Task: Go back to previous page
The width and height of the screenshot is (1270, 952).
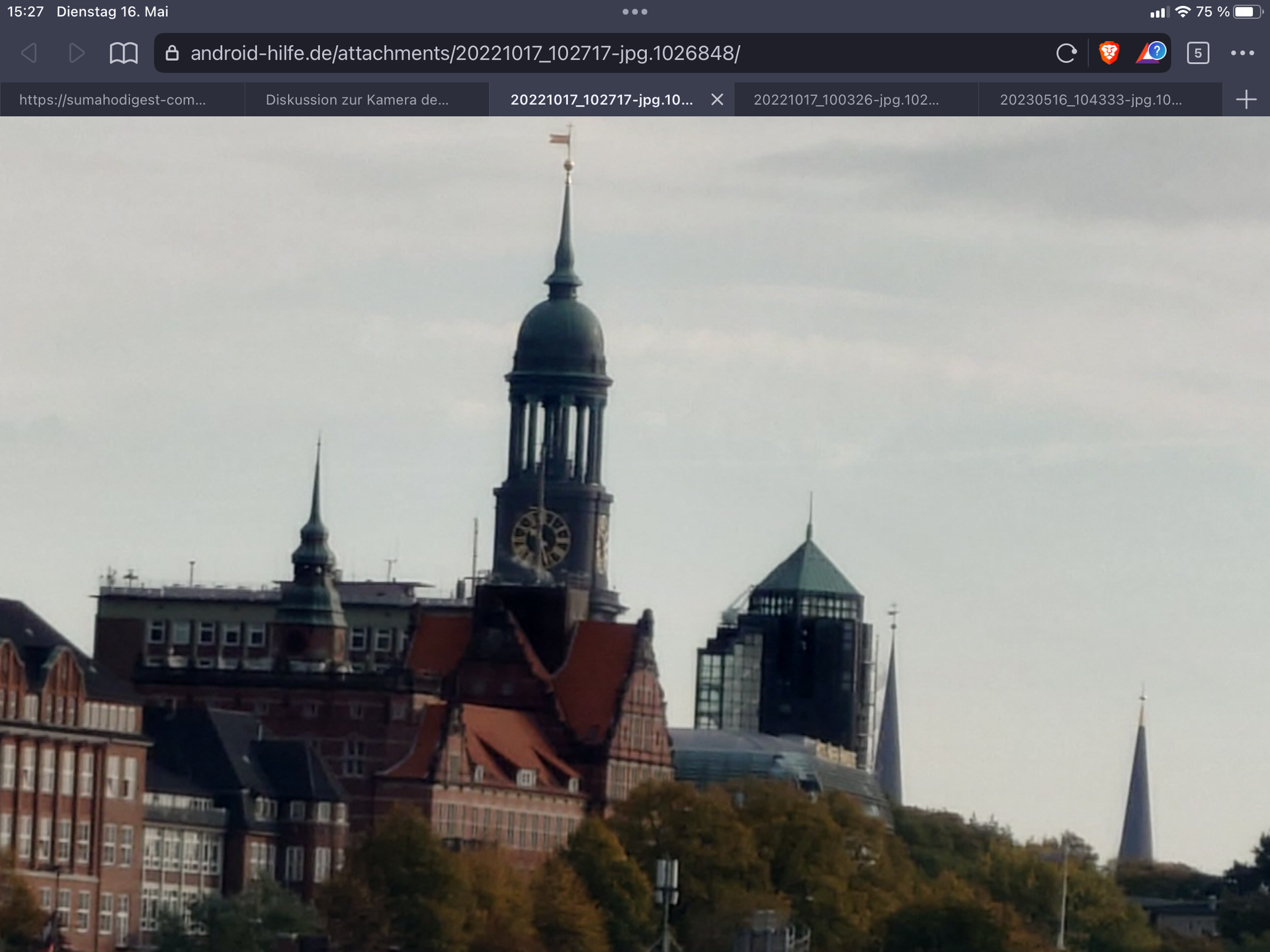Action: pos(29,53)
